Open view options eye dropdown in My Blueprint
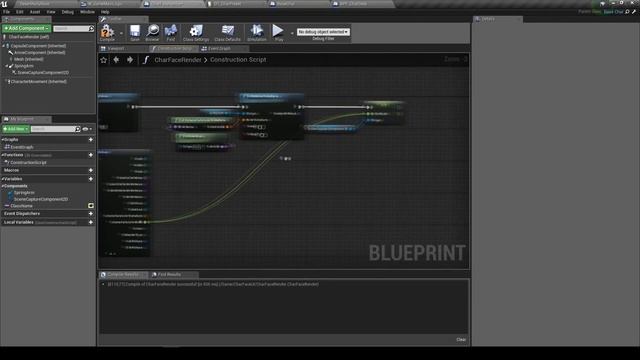 point(87,129)
